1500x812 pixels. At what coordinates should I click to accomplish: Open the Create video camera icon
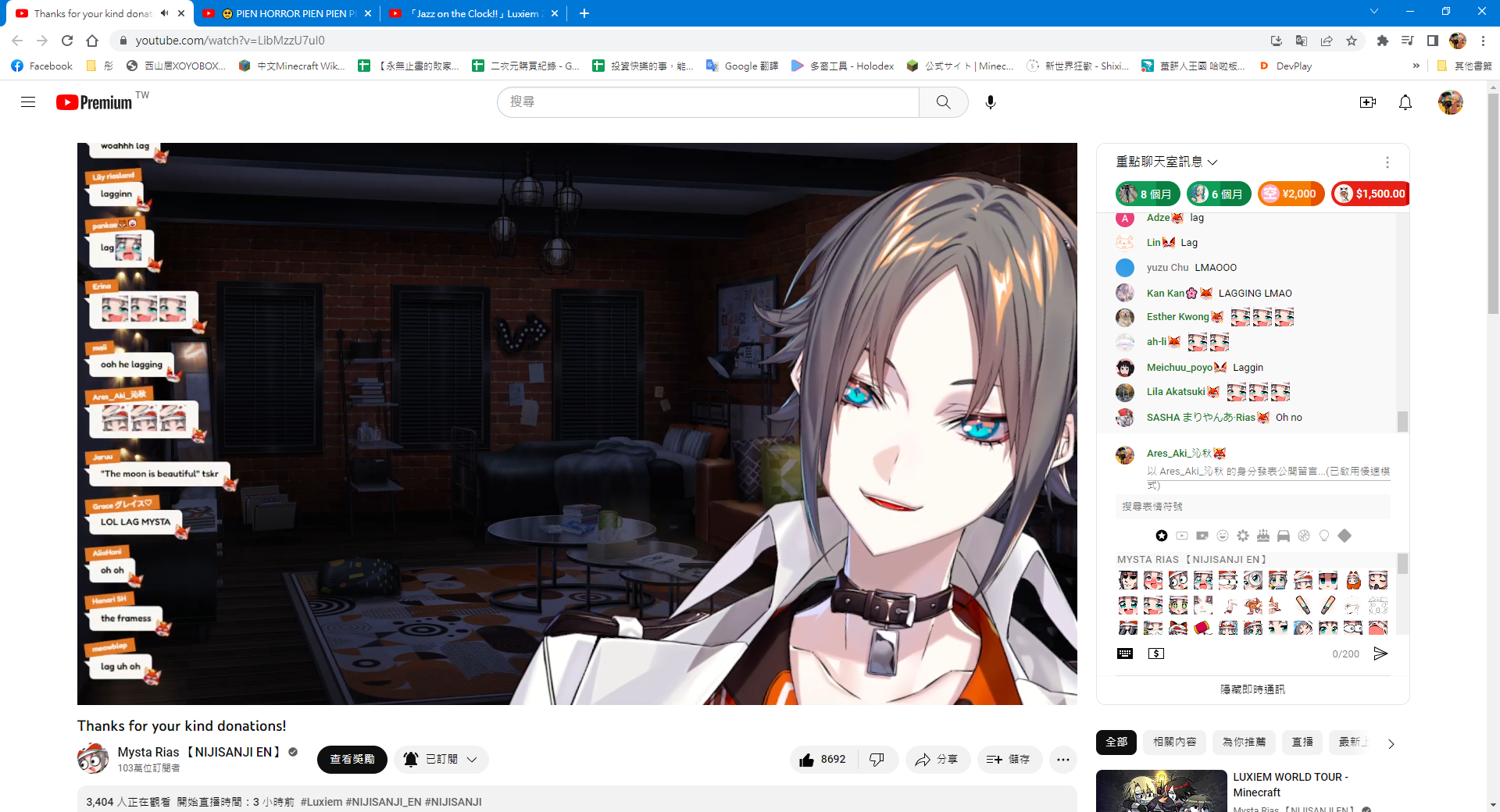coord(1368,102)
